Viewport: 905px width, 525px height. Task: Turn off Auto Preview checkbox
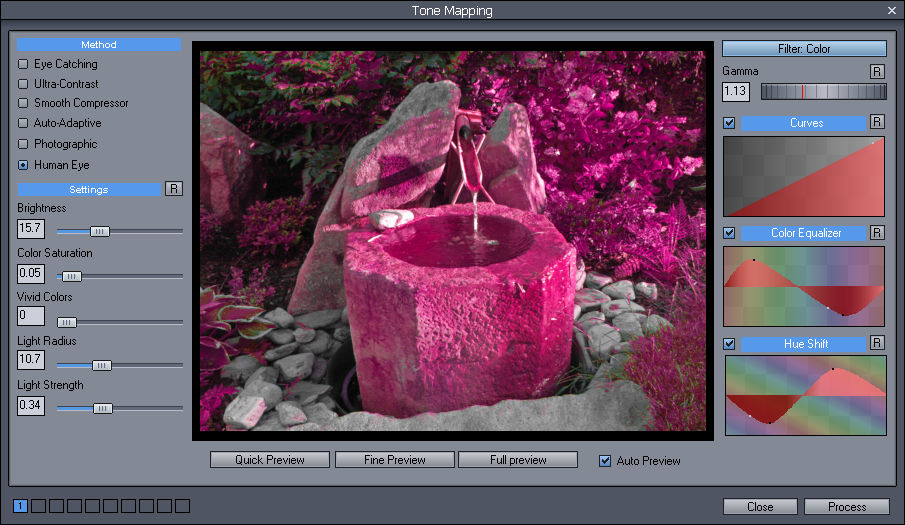point(604,461)
